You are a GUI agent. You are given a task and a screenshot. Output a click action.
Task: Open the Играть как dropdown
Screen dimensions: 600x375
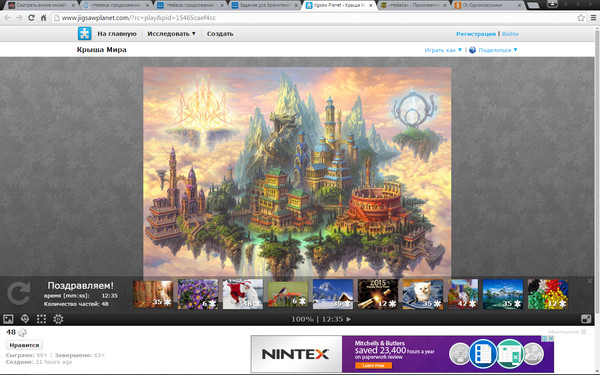pyautogui.click(x=443, y=50)
